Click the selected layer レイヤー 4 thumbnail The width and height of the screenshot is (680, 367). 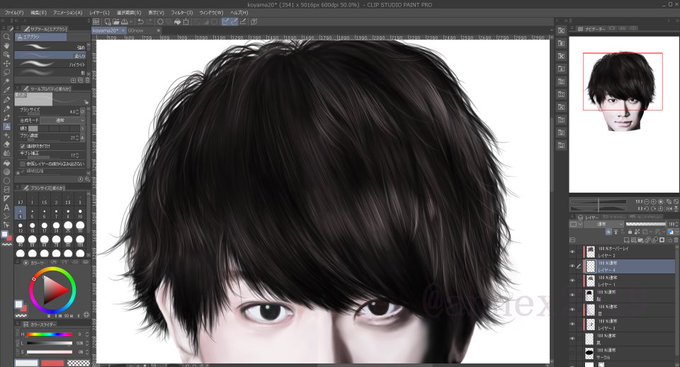(591, 266)
